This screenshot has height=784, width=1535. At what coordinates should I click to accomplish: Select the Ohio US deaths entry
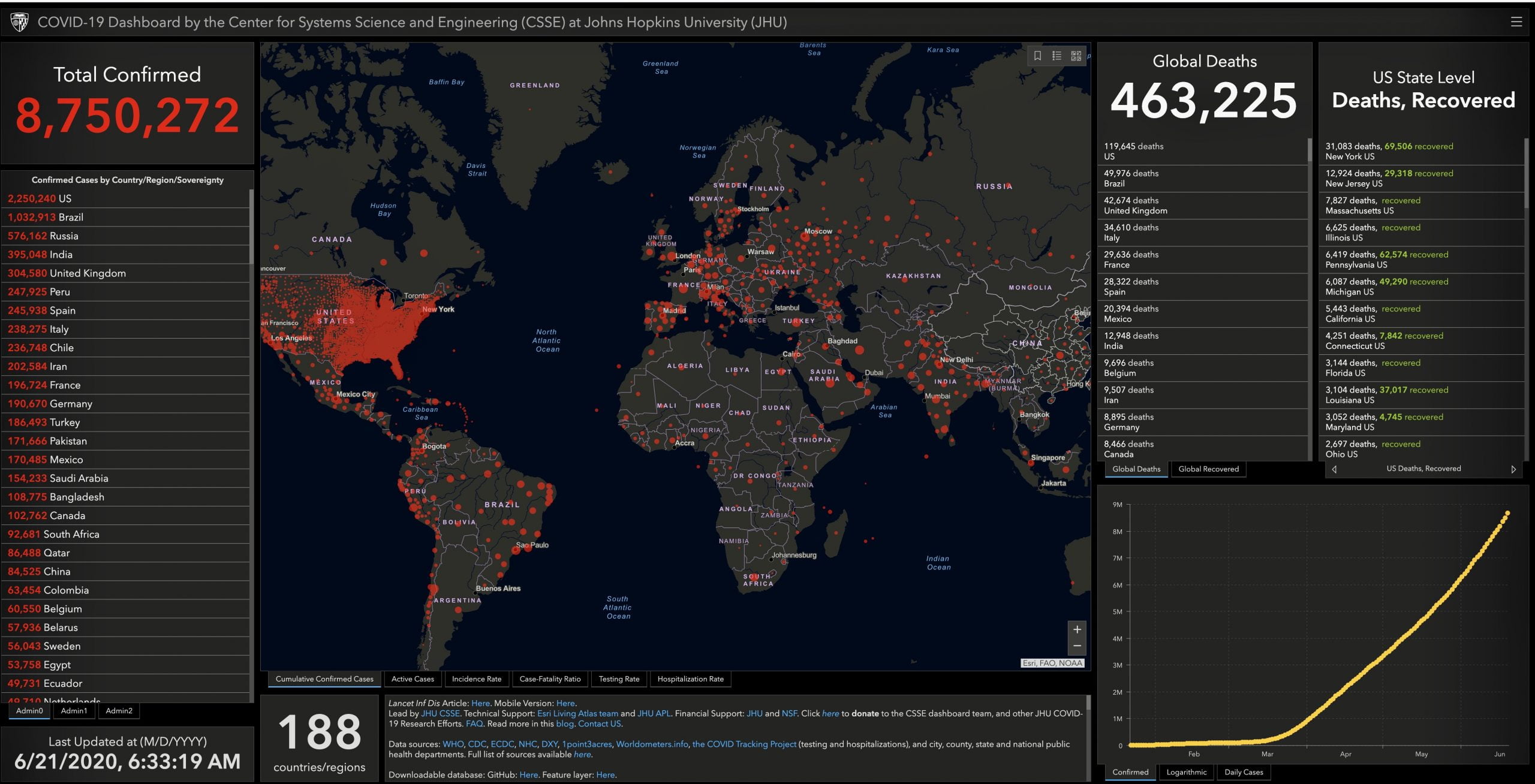coord(1422,449)
